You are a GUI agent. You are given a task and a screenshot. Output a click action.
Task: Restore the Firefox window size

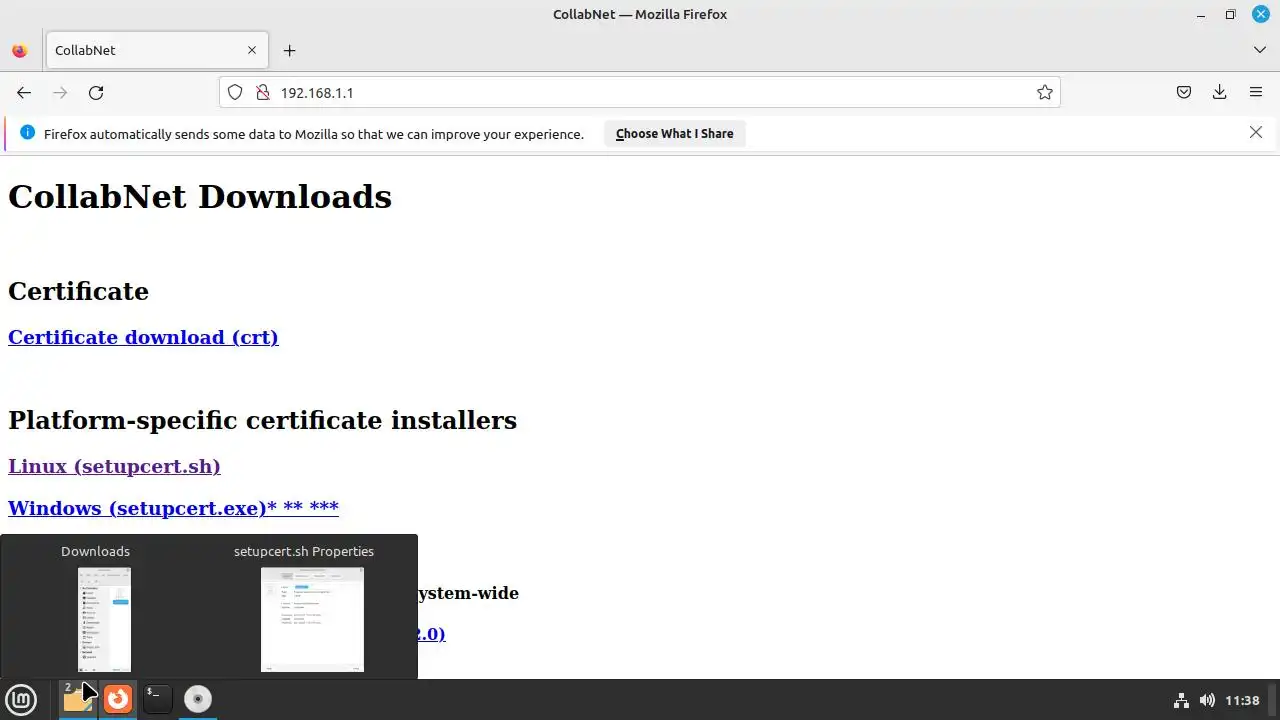1230,14
